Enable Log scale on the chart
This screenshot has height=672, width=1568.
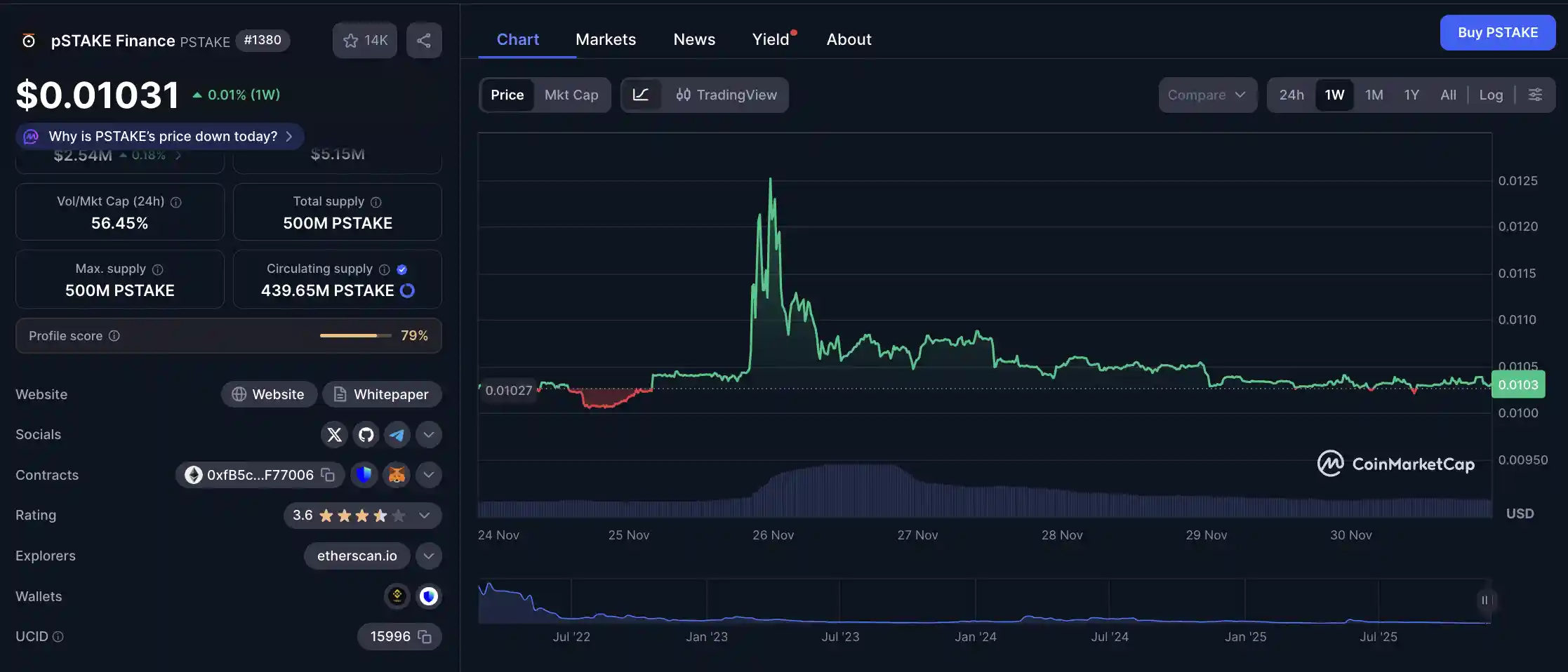click(1491, 95)
